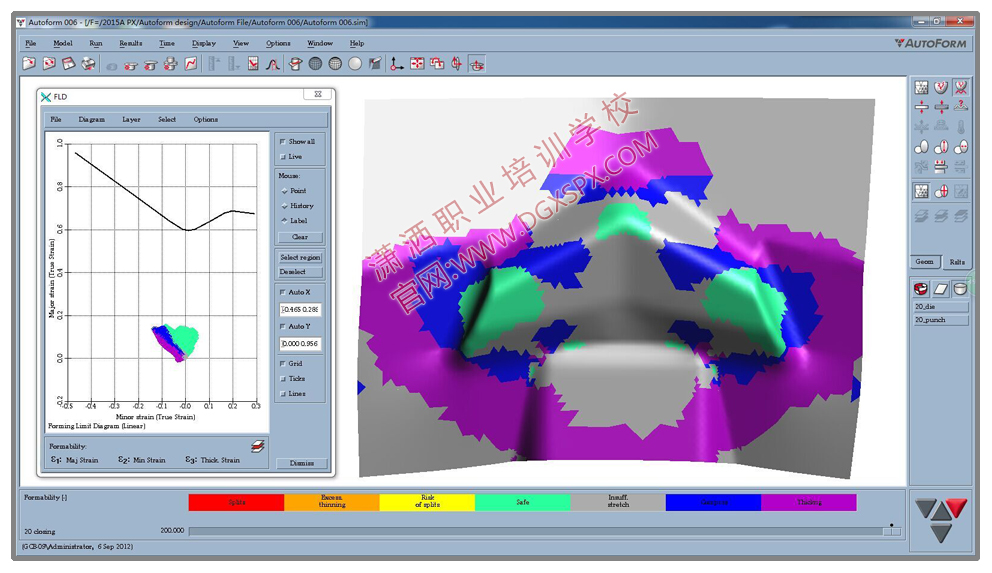Screen dimensions: 992x573
Task: Select the 20_punch tool entry
Action: coord(941,320)
